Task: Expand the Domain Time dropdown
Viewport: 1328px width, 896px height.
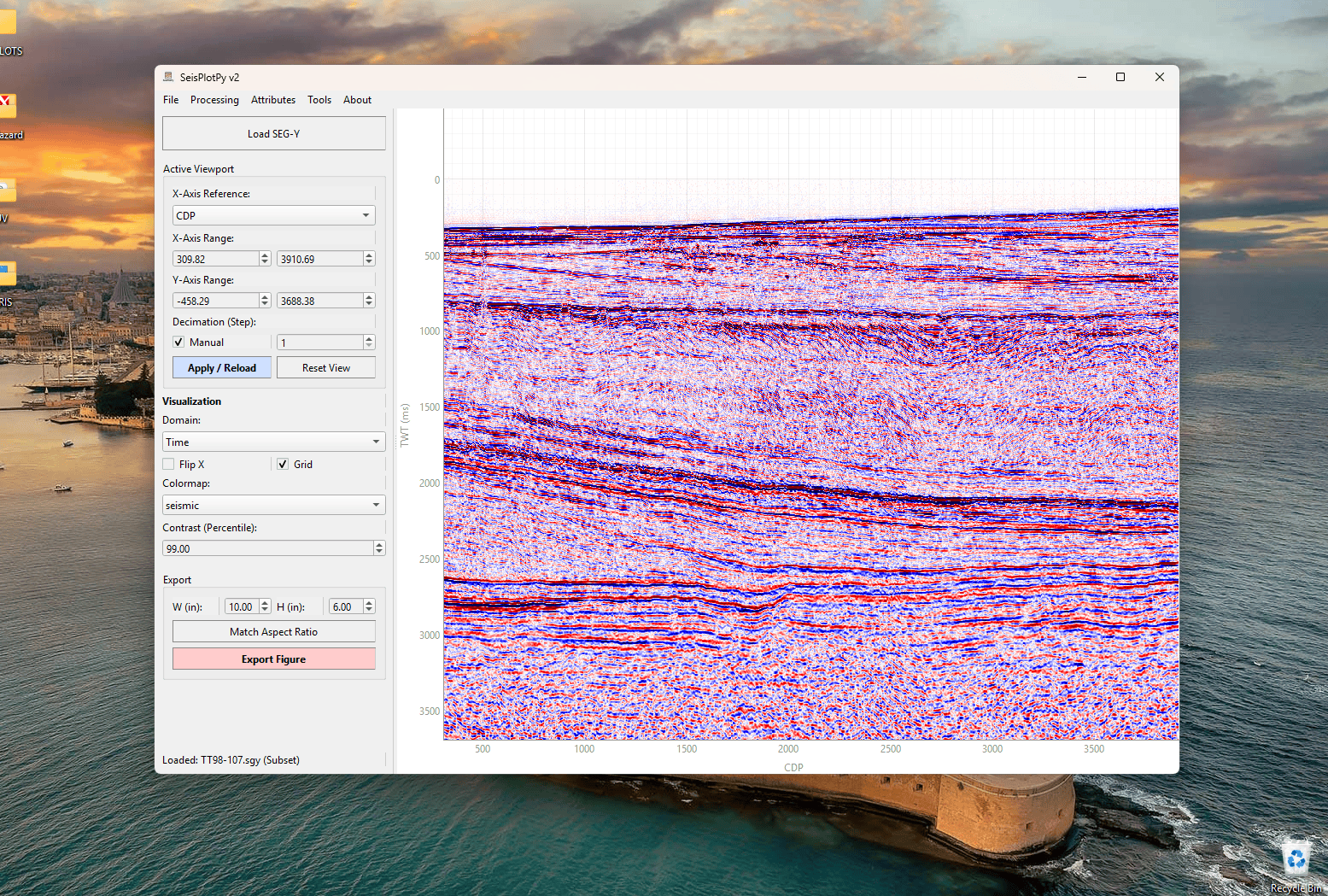Action: (x=273, y=442)
